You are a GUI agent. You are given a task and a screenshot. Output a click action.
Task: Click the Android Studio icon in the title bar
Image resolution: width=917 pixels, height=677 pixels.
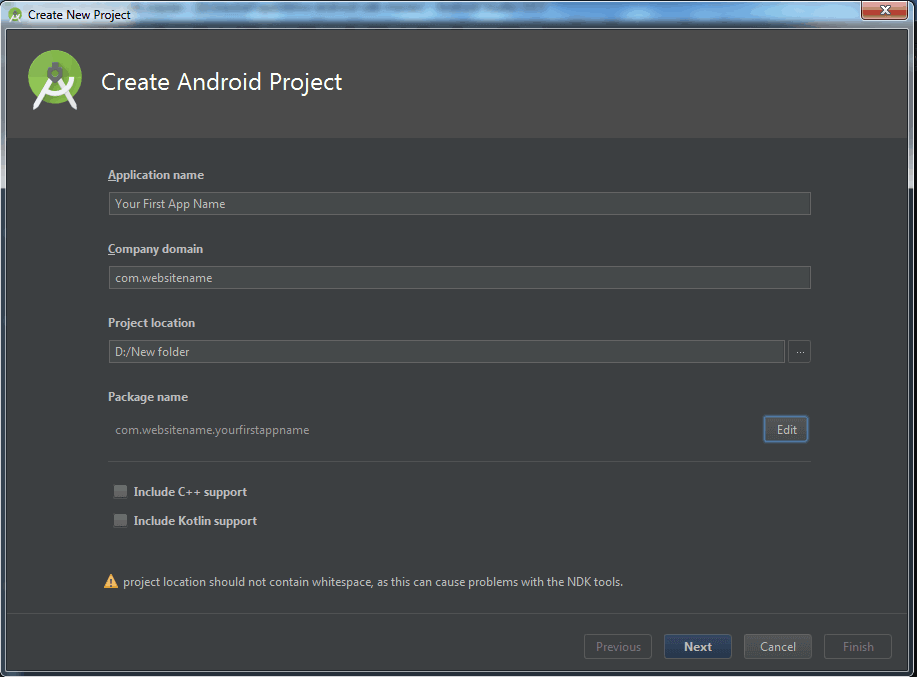click(x=15, y=15)
